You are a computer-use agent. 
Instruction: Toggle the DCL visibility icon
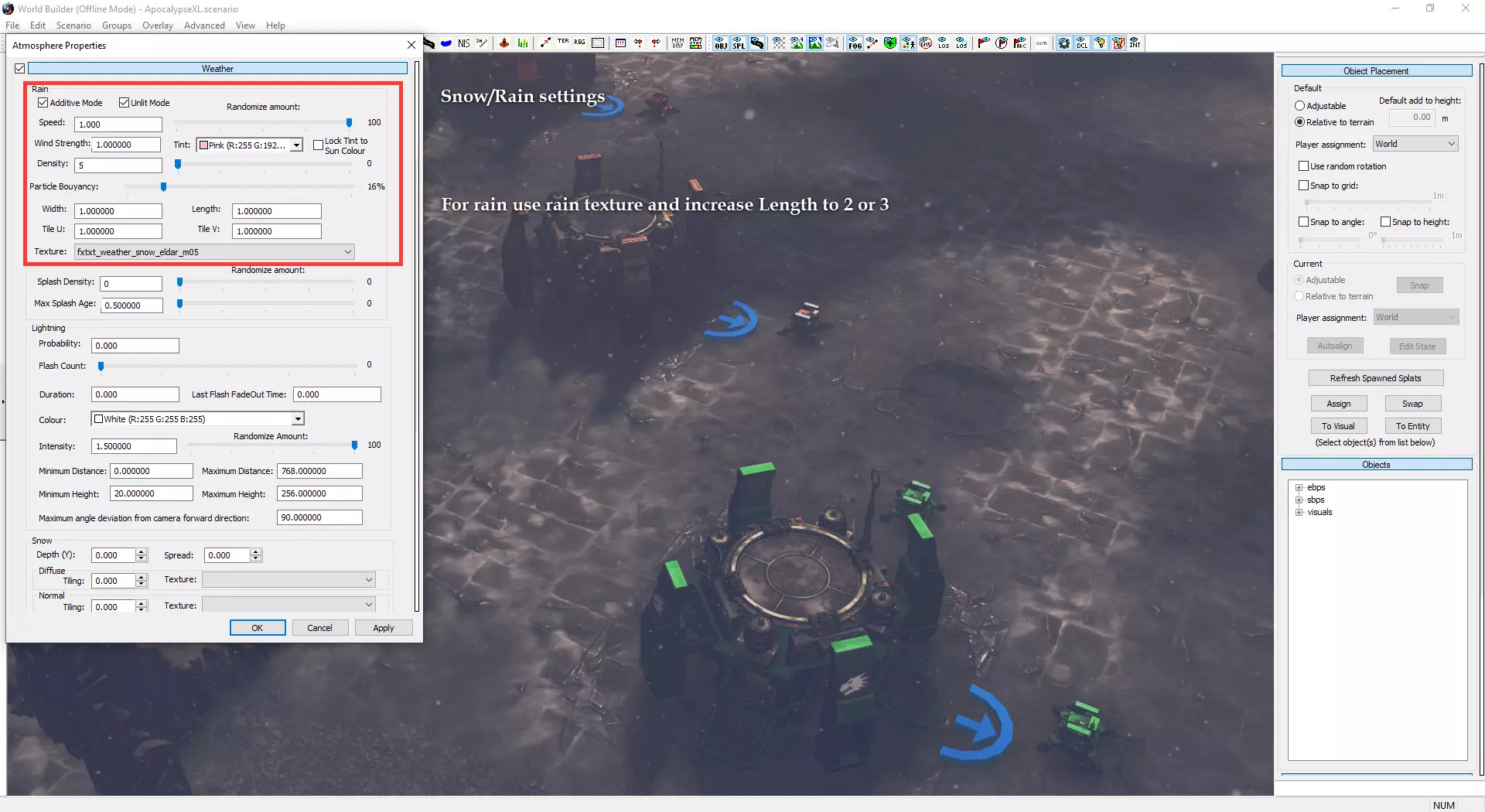click(x=1082, y=43)
